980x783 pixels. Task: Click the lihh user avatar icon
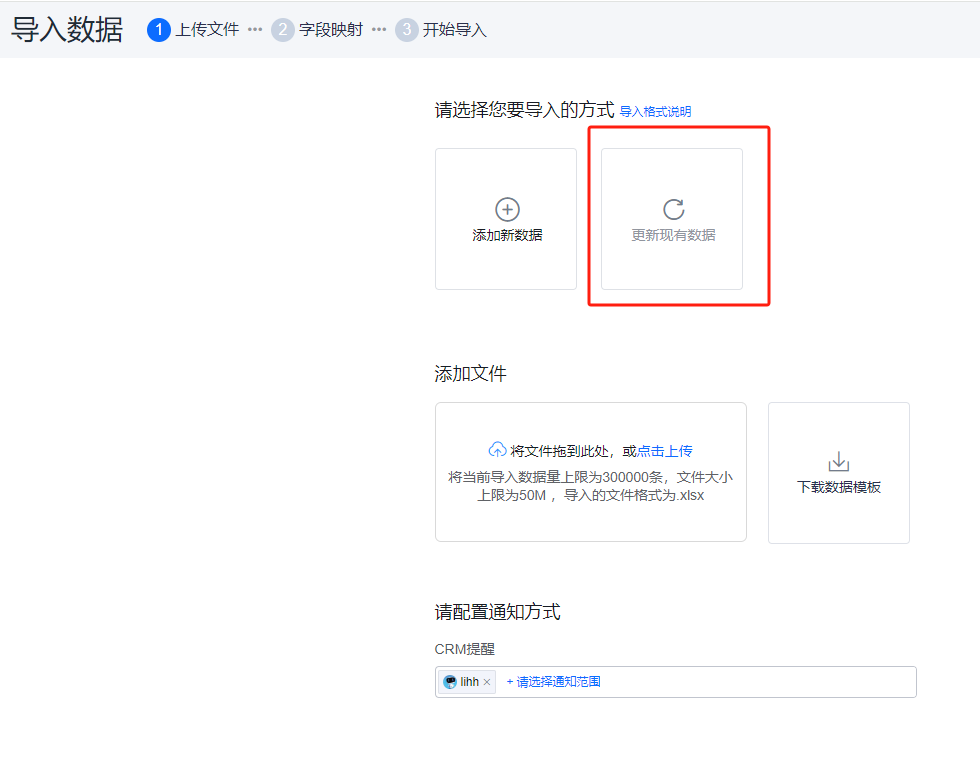click(x=449, y=682)
